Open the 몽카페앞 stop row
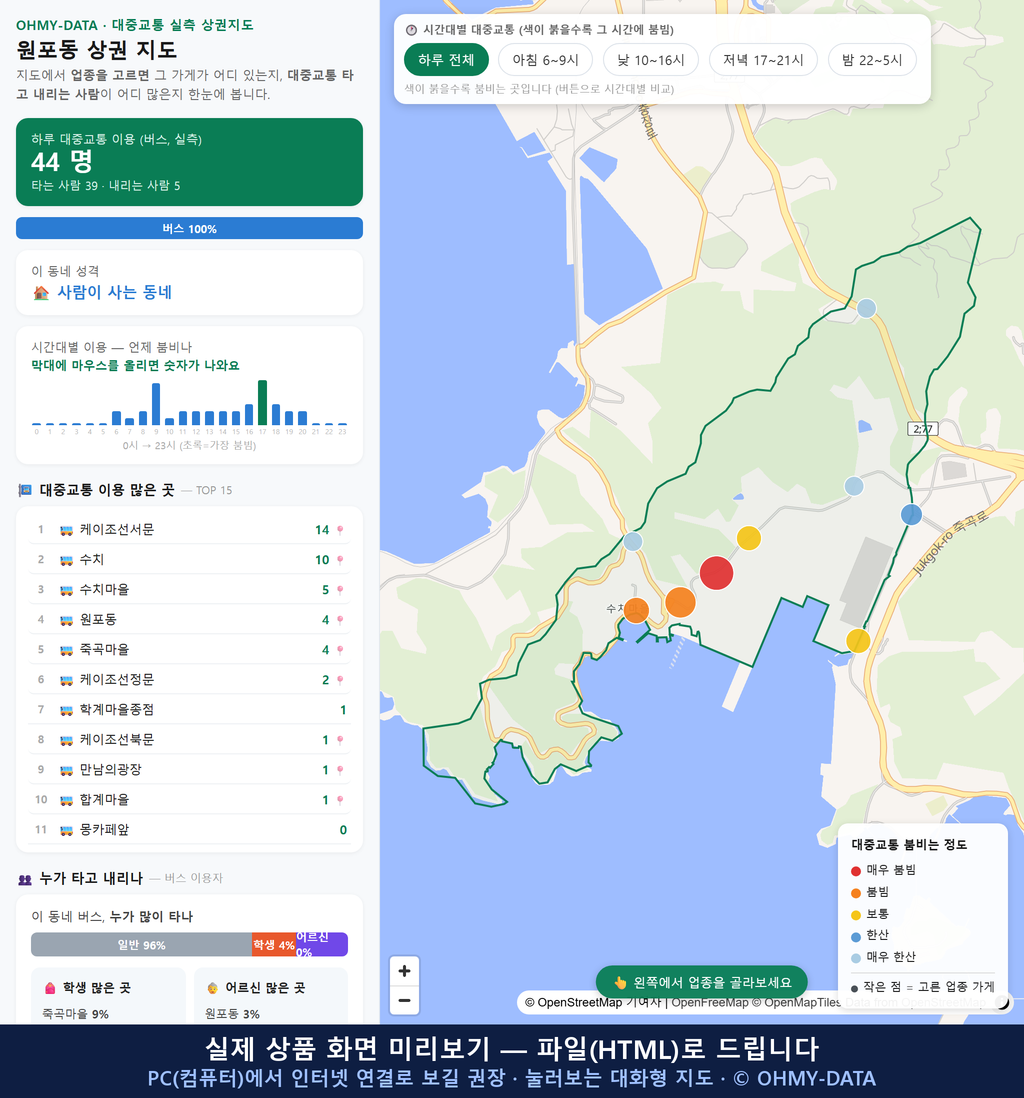Screen dimensions: 1024x1098 189,830
